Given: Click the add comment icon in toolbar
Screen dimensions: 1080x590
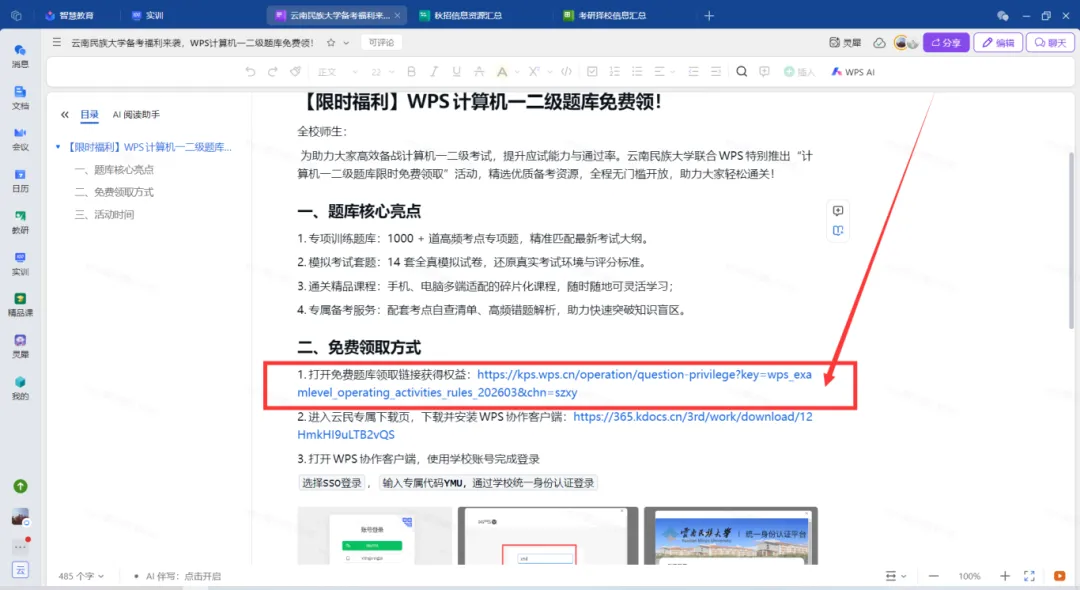Looking at the screenshot, I should [765, 72].
